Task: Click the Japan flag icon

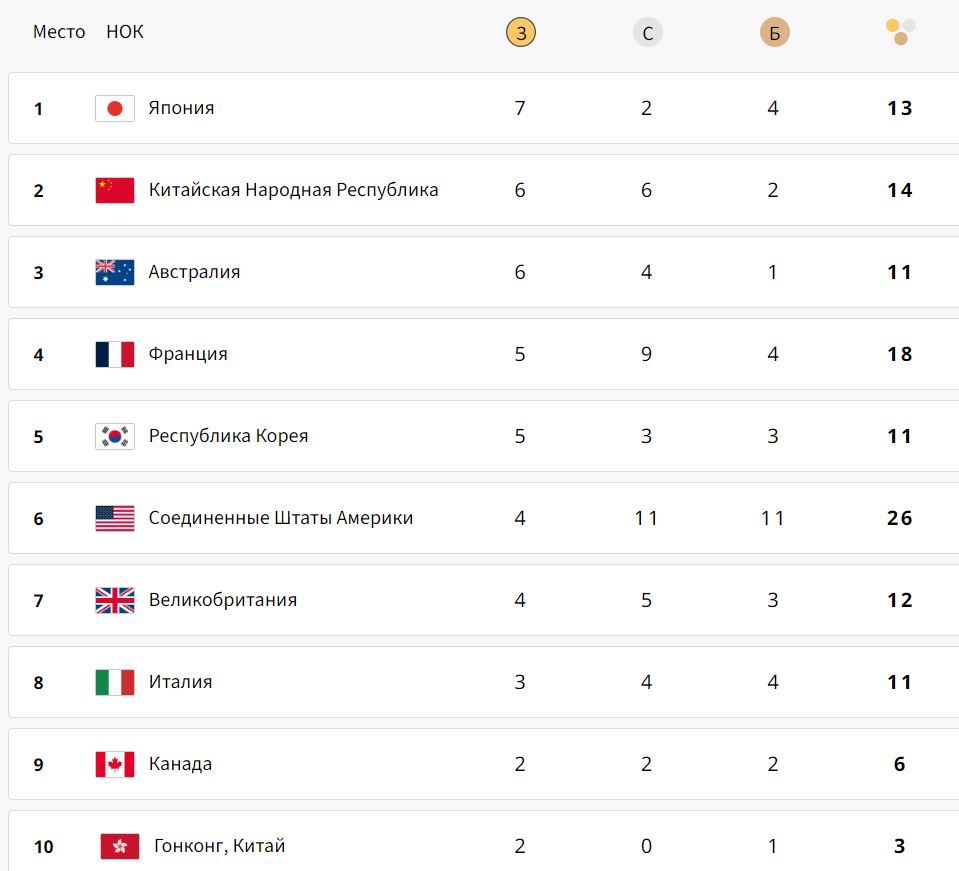Action: (x=115, y=108)
